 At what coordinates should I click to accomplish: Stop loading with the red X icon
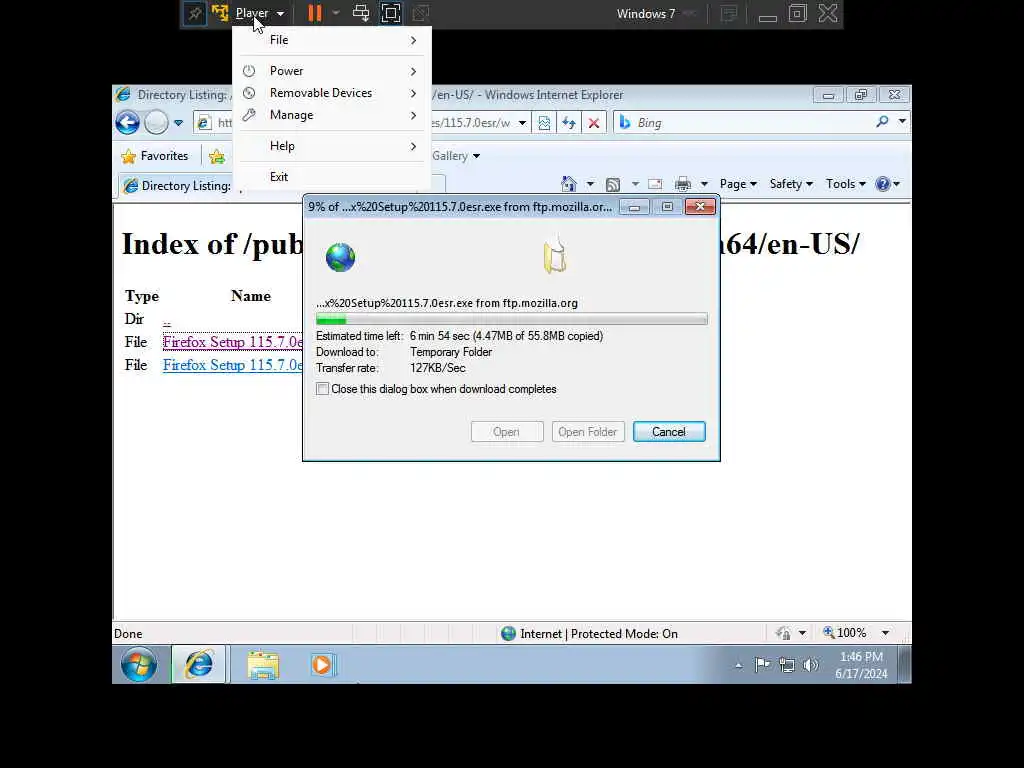(594, 123)
